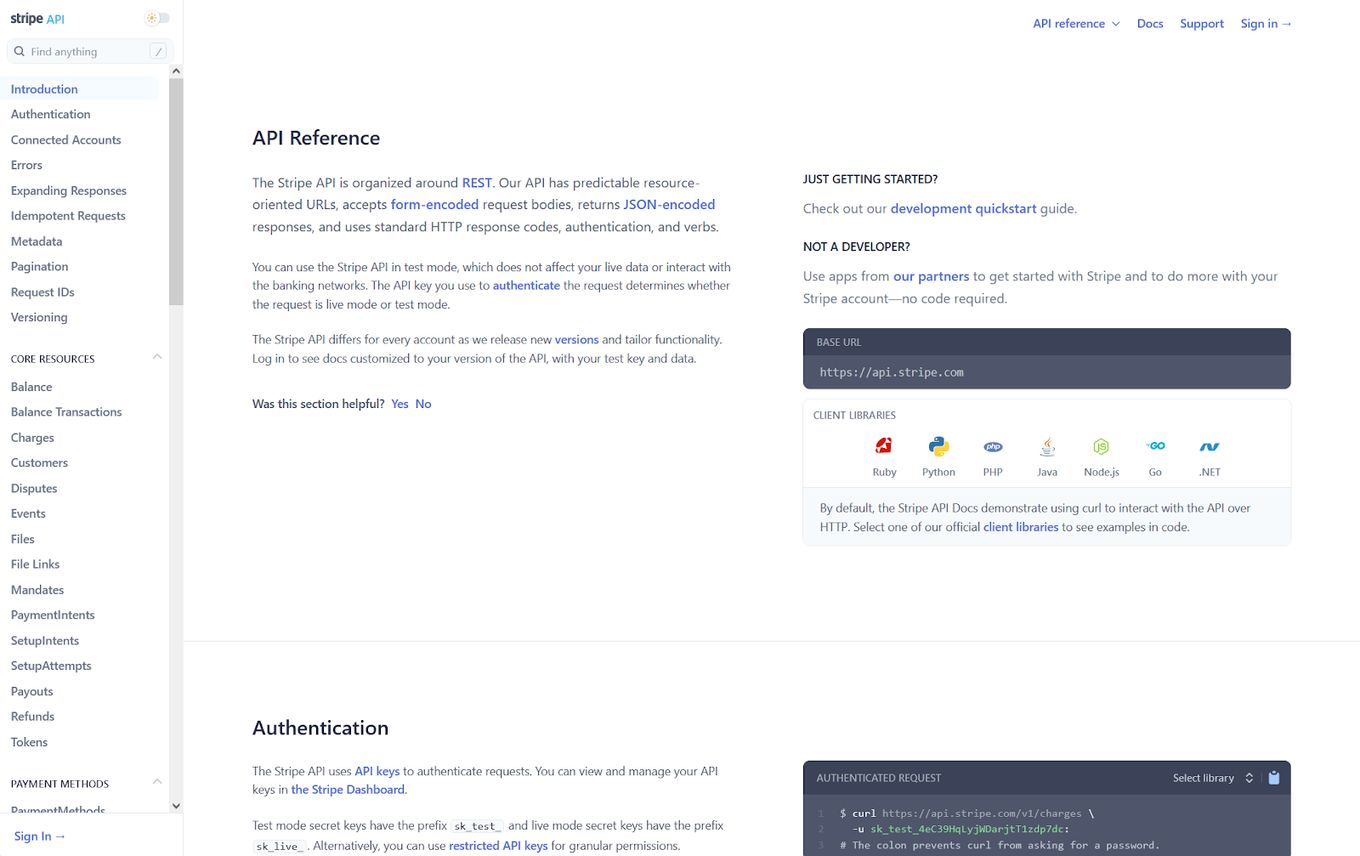Open Payouts in the sidebar

click(x=32, y=691)
